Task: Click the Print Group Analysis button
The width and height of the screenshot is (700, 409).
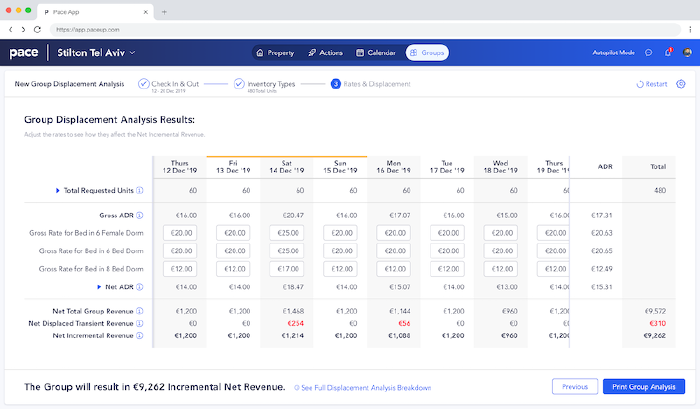Action: pos(644,386)
